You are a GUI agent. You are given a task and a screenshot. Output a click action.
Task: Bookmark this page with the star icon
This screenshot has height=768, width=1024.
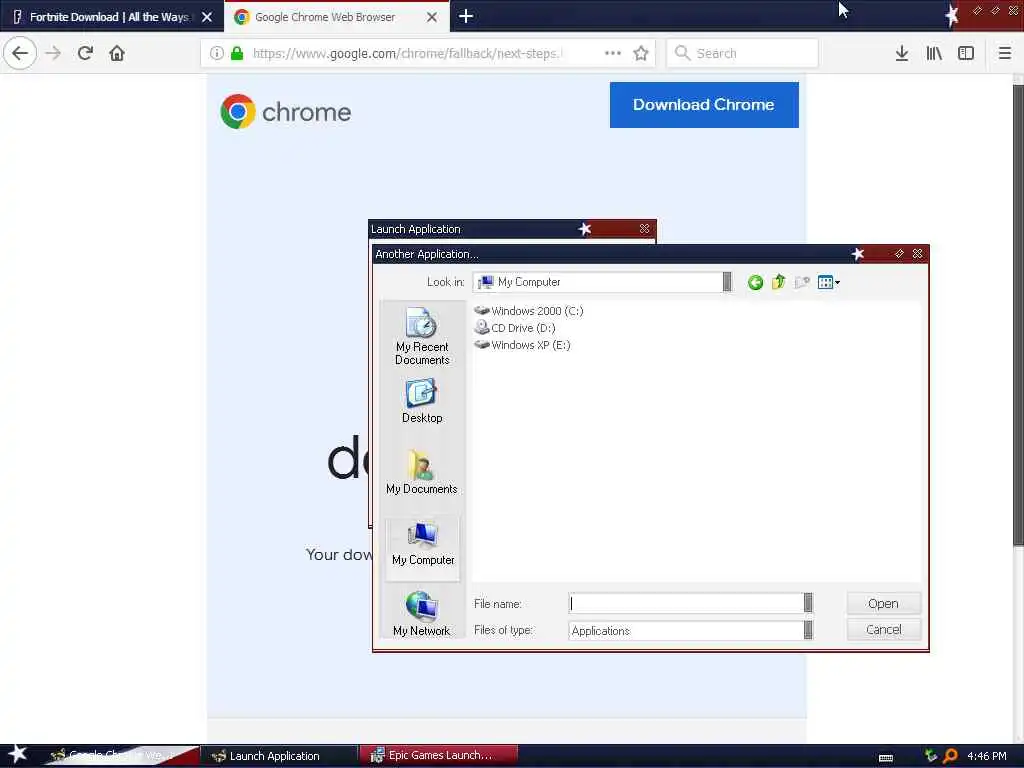point(641,53)
